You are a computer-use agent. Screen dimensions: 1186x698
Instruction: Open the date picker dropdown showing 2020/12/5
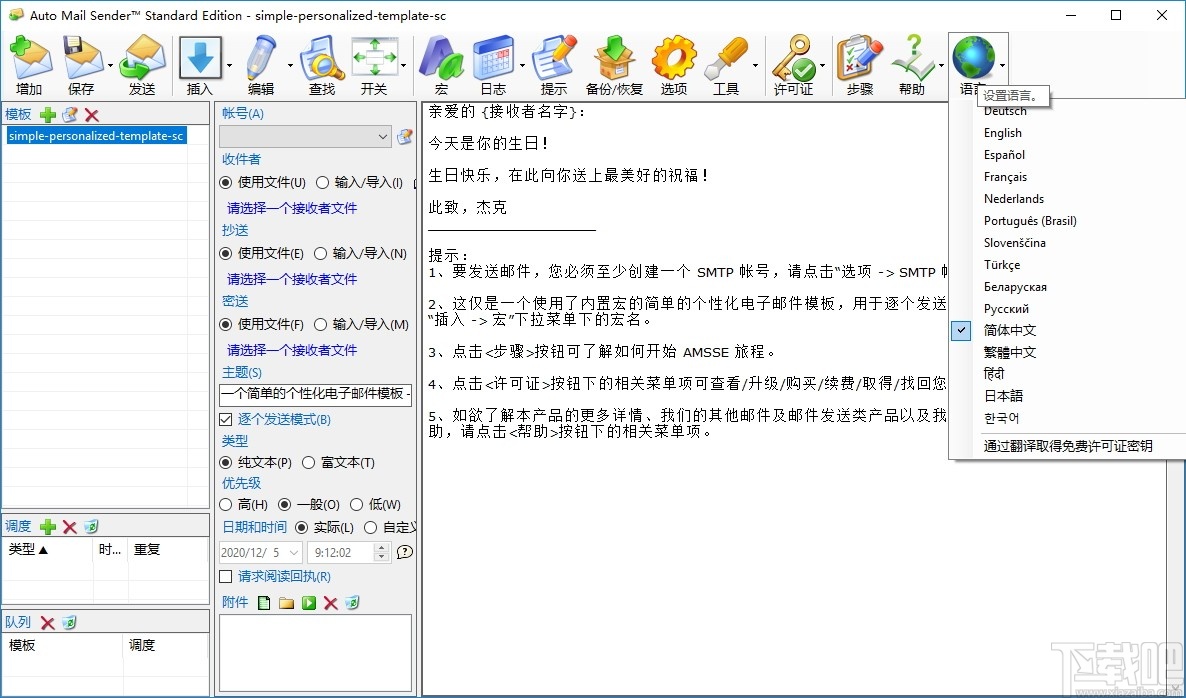pyautogui.click(x=292, y=552)
